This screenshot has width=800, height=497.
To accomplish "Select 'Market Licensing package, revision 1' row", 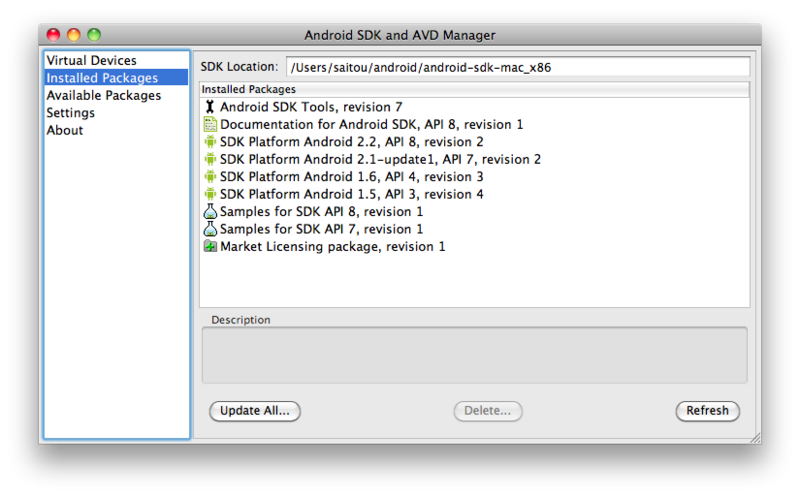I will pos(474,246).
